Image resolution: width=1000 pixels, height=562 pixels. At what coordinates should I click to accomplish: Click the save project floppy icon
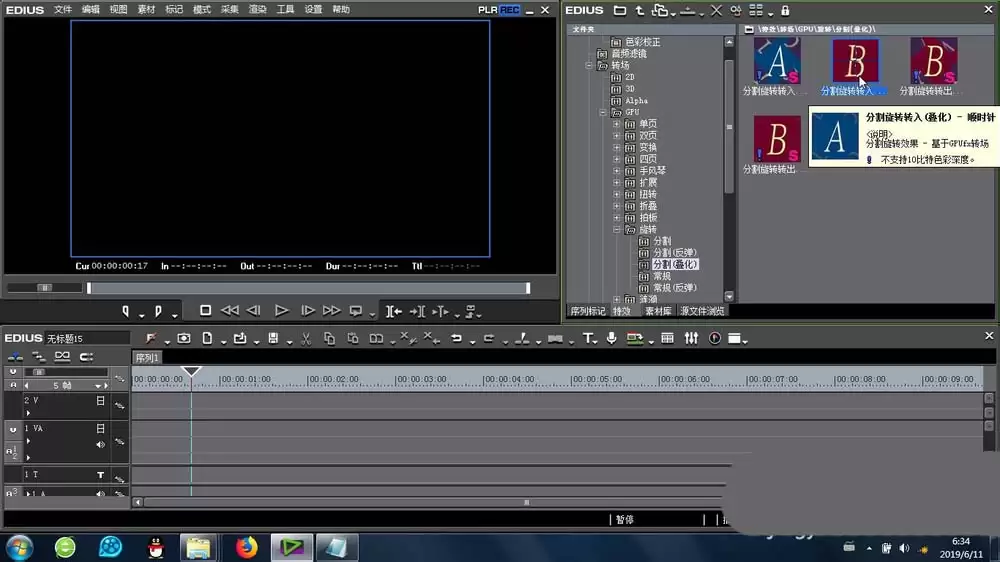pyautogui.click(x=273, y=338)
